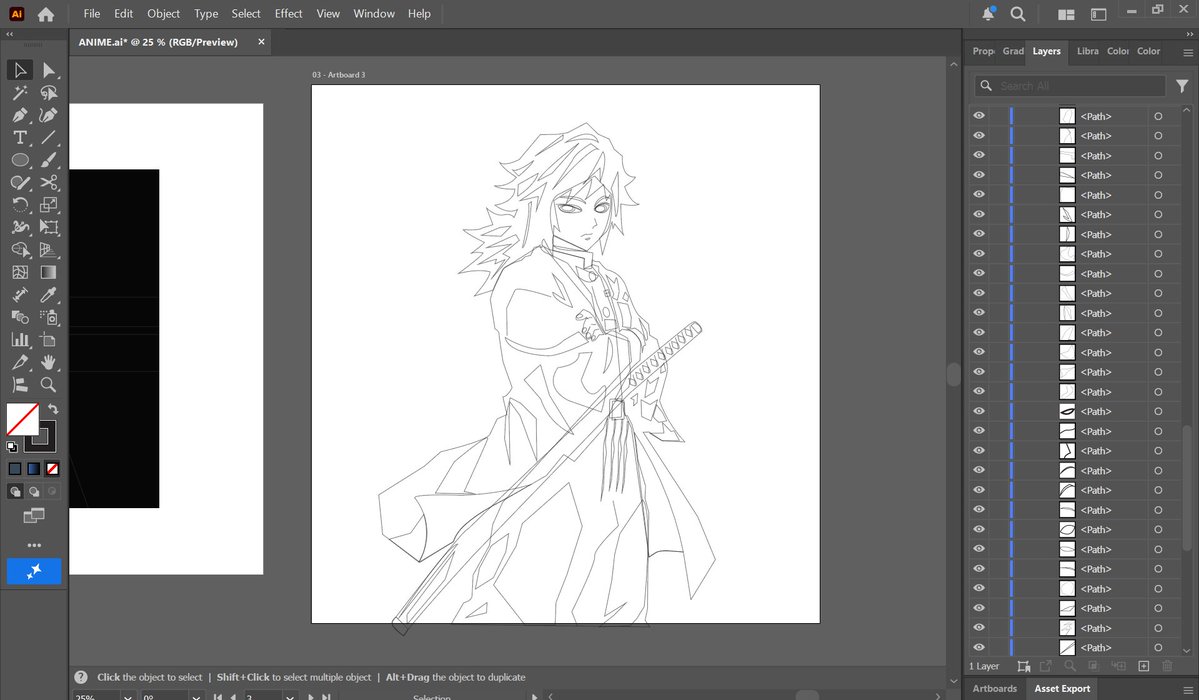
Task: Open the artboard number dropdown
Action: 290,697
